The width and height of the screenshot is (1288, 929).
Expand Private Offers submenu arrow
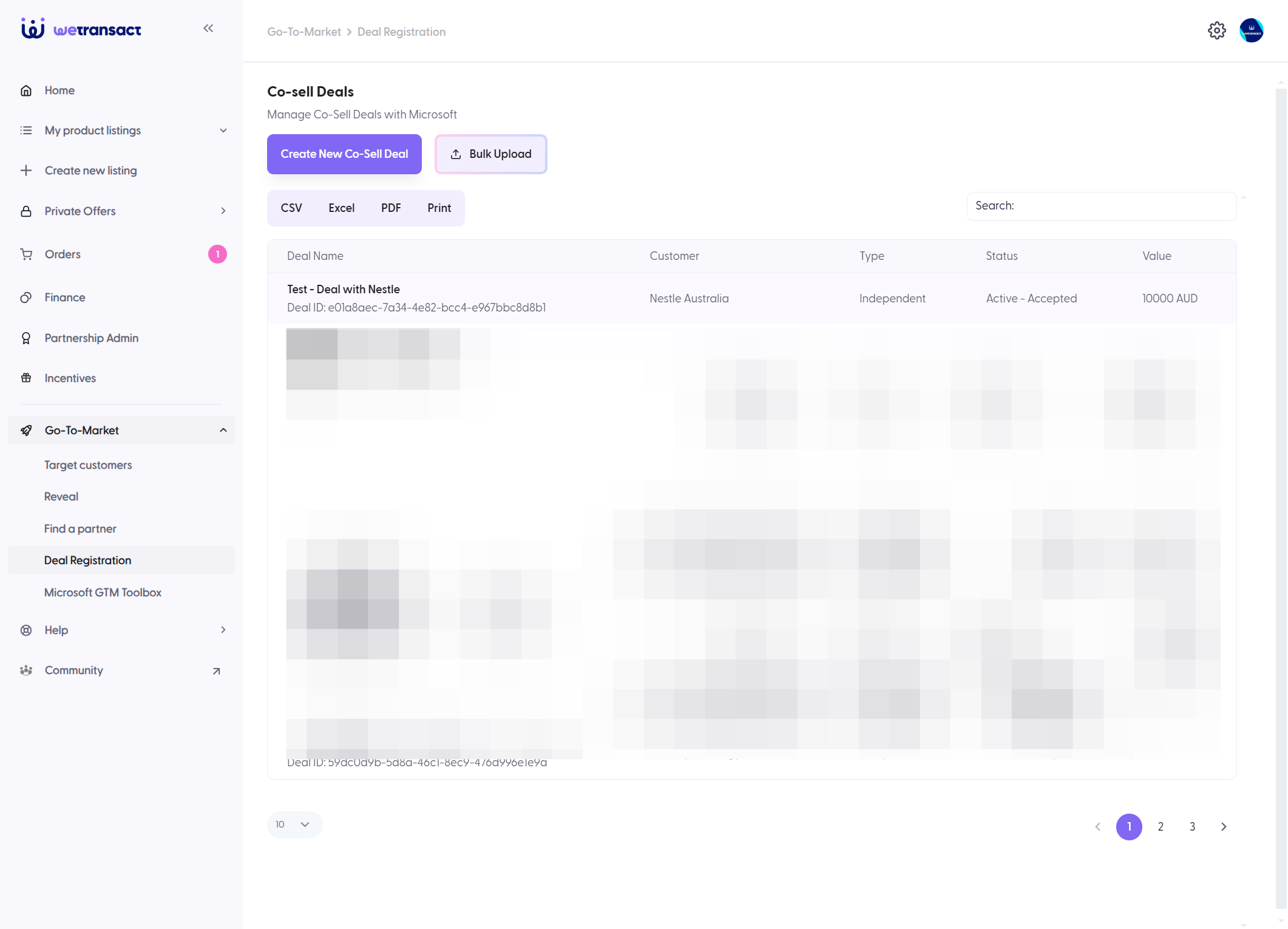(223, 211)
